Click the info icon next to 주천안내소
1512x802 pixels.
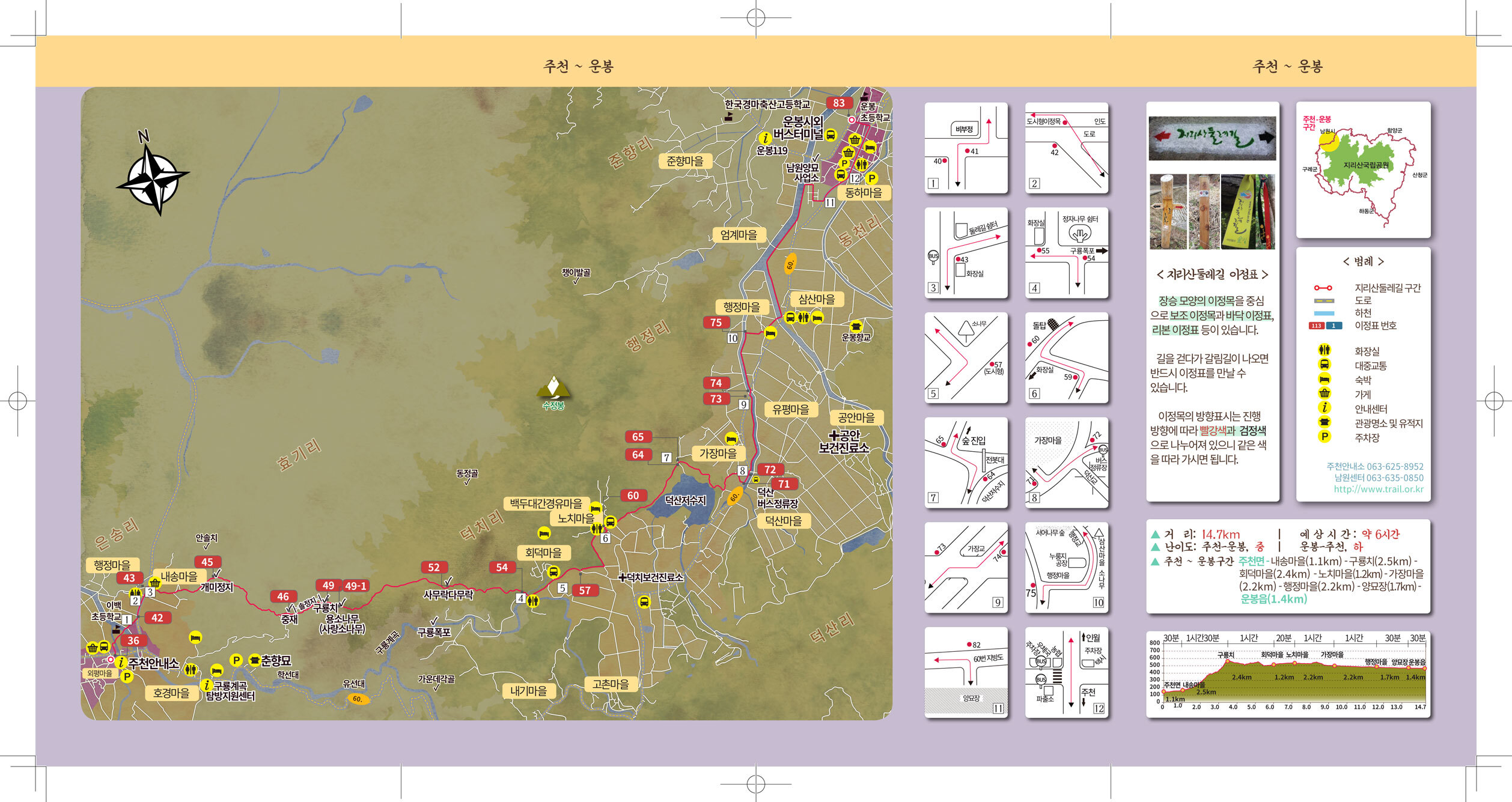point(121,663)
